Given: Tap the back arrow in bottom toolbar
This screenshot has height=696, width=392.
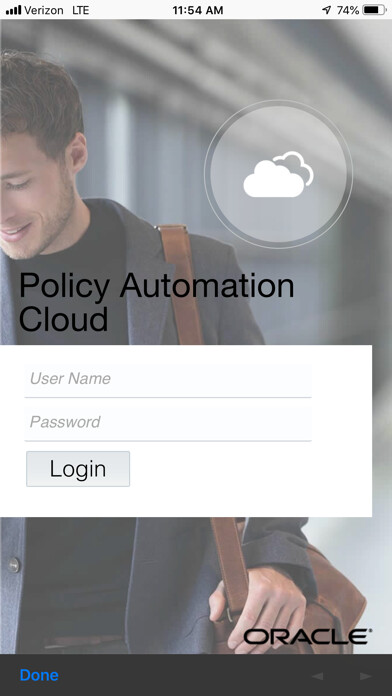Looking at the screenshot, I should pos(317,676).
